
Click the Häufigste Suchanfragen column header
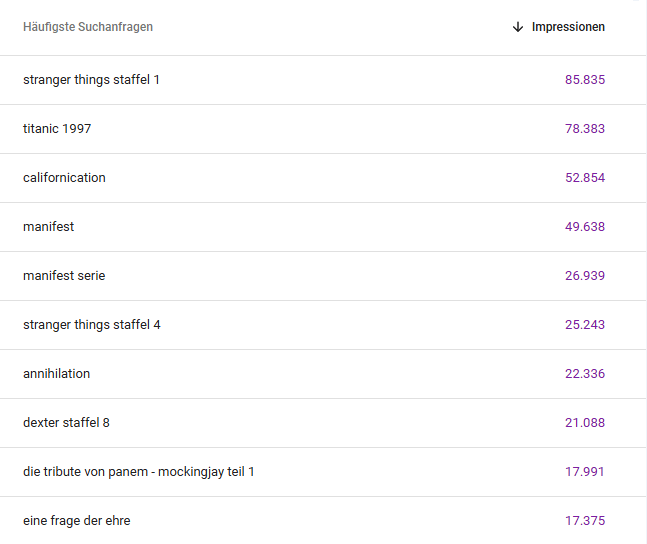pos(88,27)
